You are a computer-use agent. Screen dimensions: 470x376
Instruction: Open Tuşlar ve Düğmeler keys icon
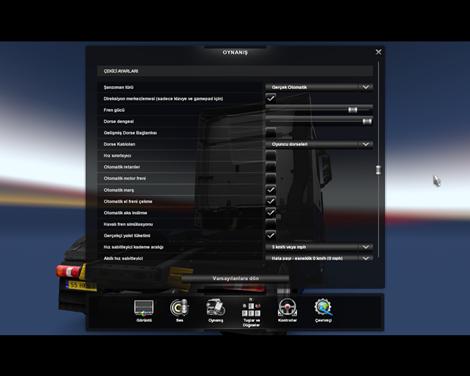(x=251, y=312)
